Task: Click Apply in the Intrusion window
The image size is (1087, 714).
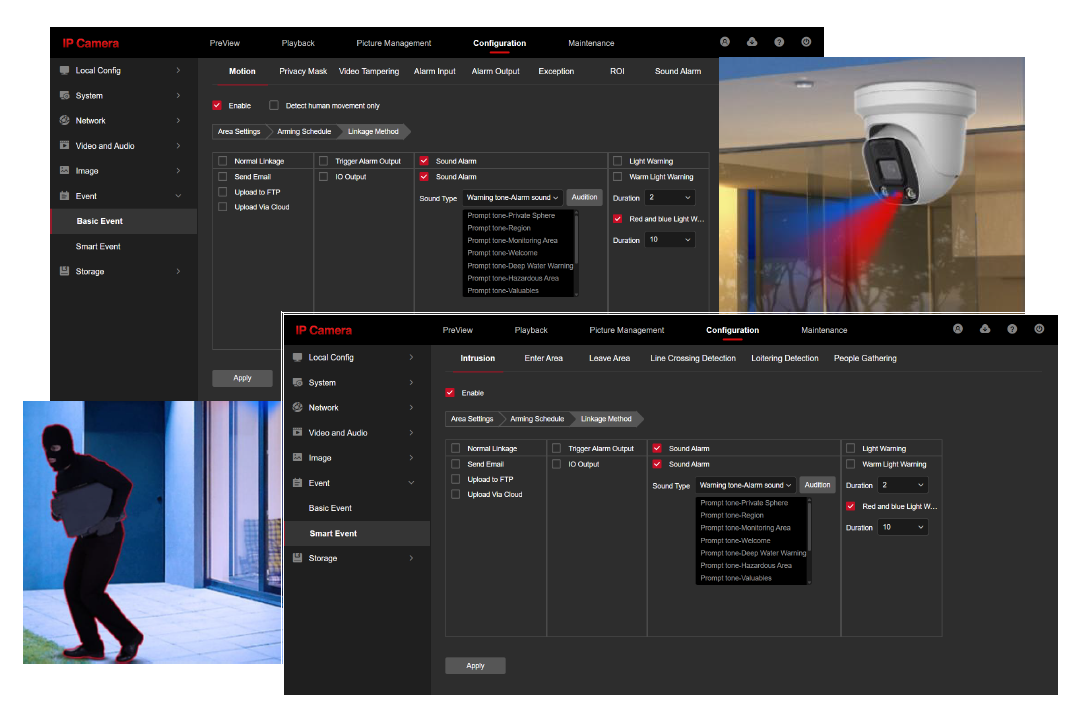Action: 475,665
